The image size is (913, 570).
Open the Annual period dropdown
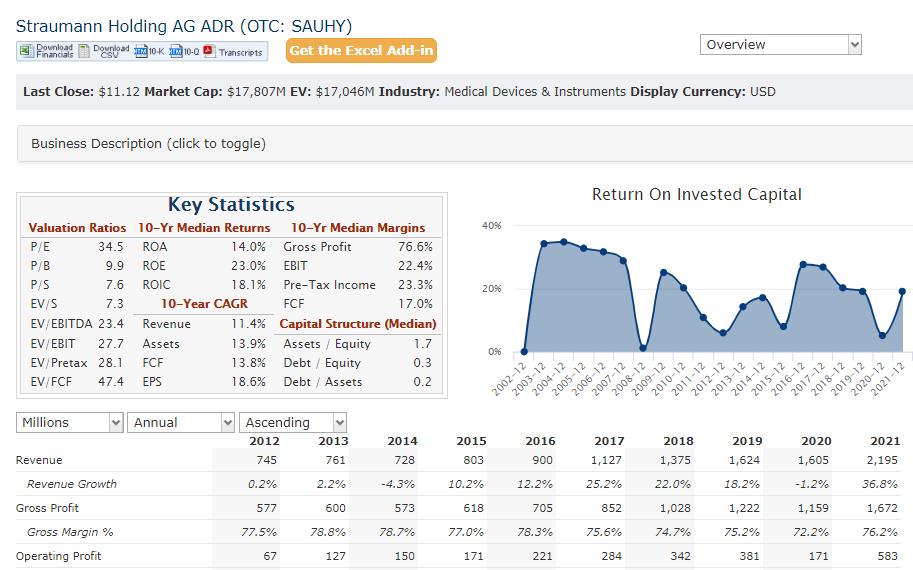(183, 423)
